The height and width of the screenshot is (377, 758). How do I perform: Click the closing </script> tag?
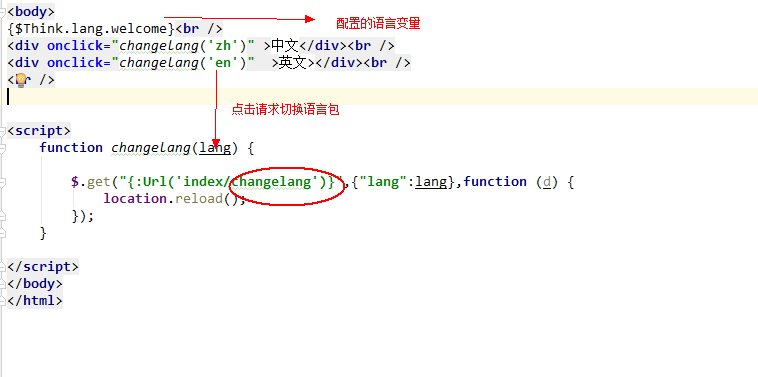tap(43, 267)
